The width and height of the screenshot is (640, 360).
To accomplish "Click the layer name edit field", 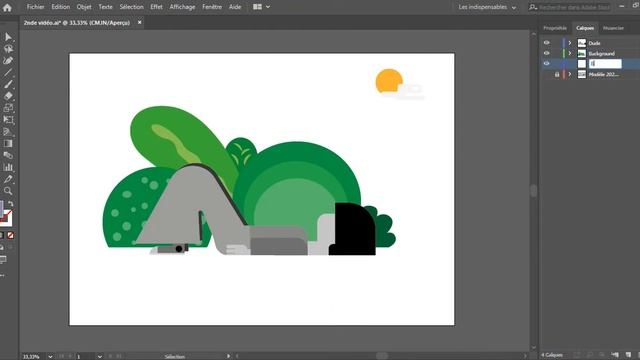I will click(x=605, y=64).
